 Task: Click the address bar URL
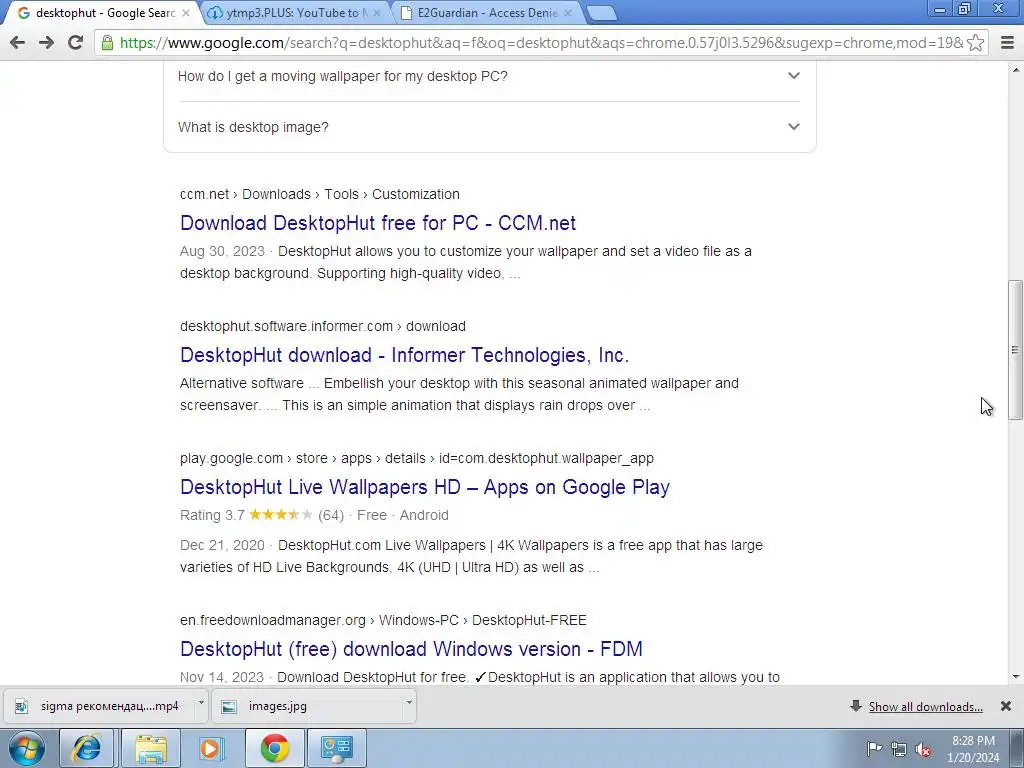coord(541,43)
